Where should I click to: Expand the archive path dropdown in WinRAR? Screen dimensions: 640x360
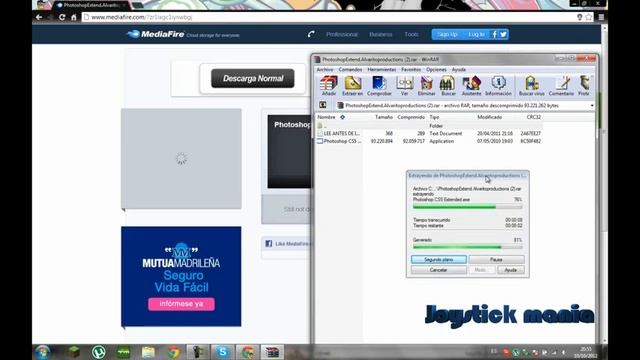[x=592, y=106]
